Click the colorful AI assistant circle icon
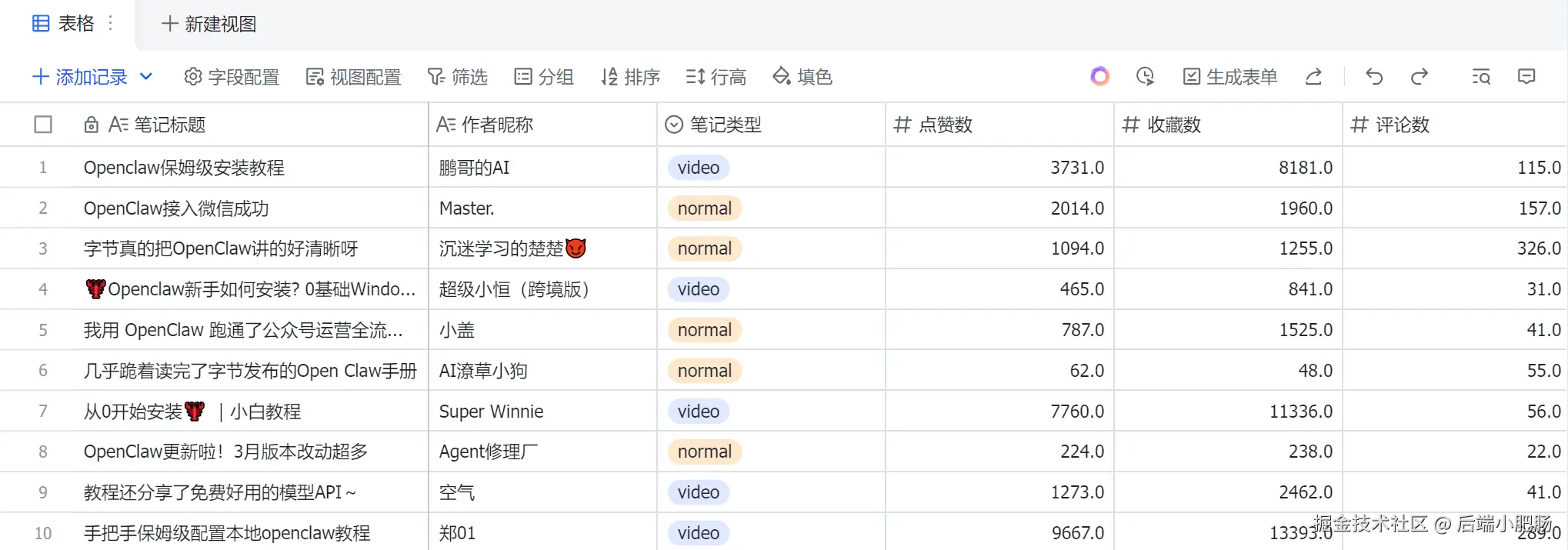1568x550 pixels. tap(1100, 77)
